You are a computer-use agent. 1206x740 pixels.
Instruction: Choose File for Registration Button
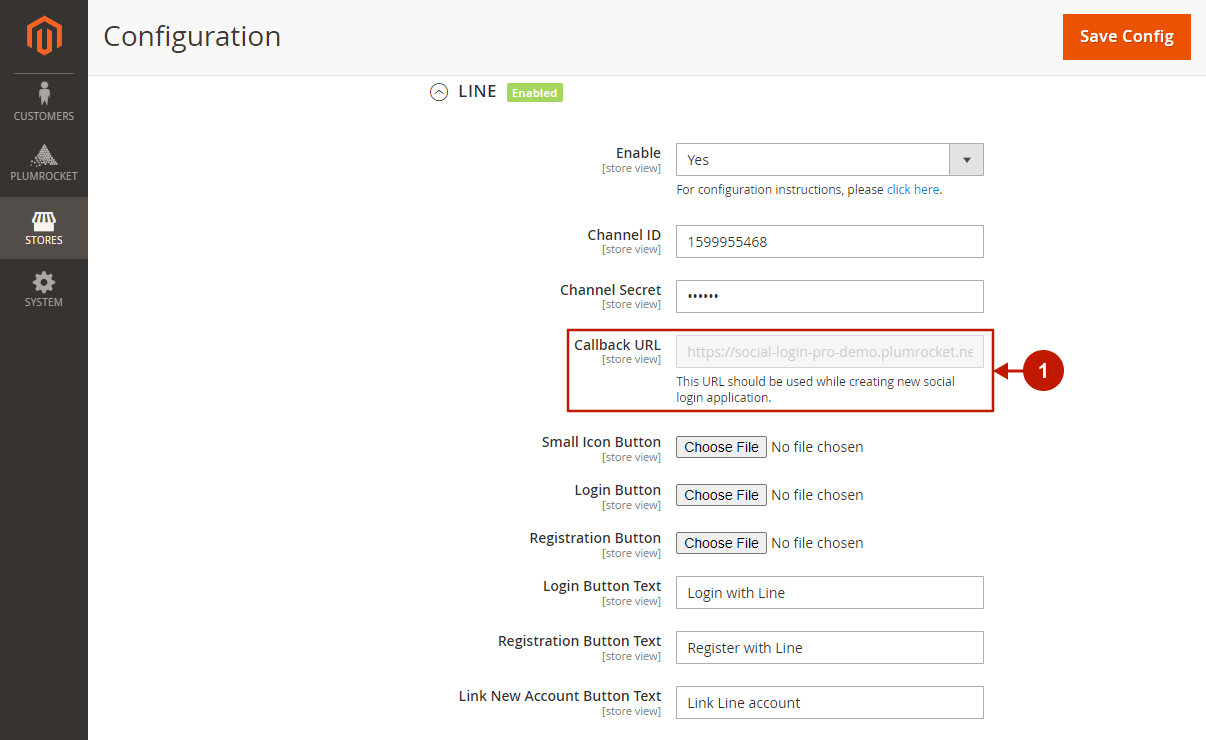[722, 543]
